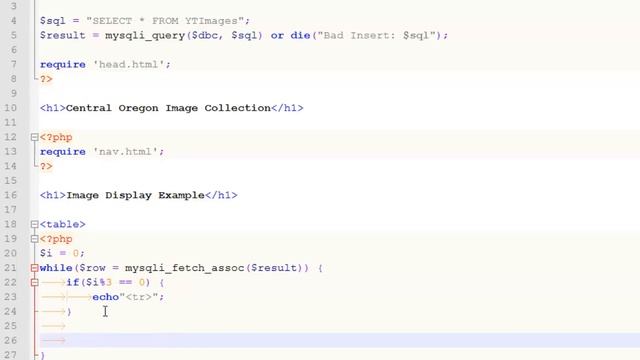Image resolution: width=640 pixels, height=360 pixels.
Task: Click the '$i%3 == 0' condition on line 22
Action: [116, 282]
